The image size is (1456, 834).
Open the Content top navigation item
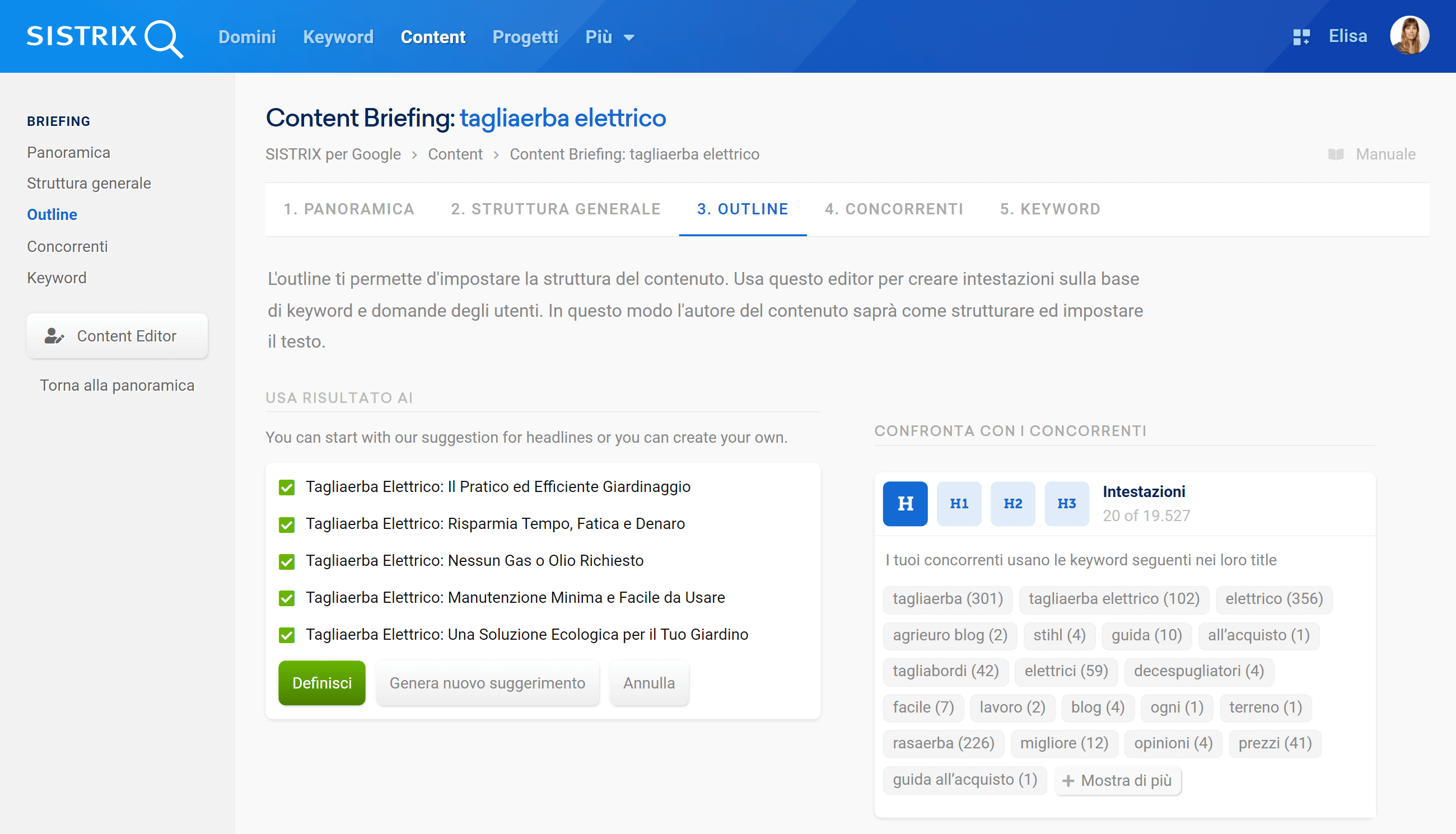pyautogui.click(x=433, y=38)
